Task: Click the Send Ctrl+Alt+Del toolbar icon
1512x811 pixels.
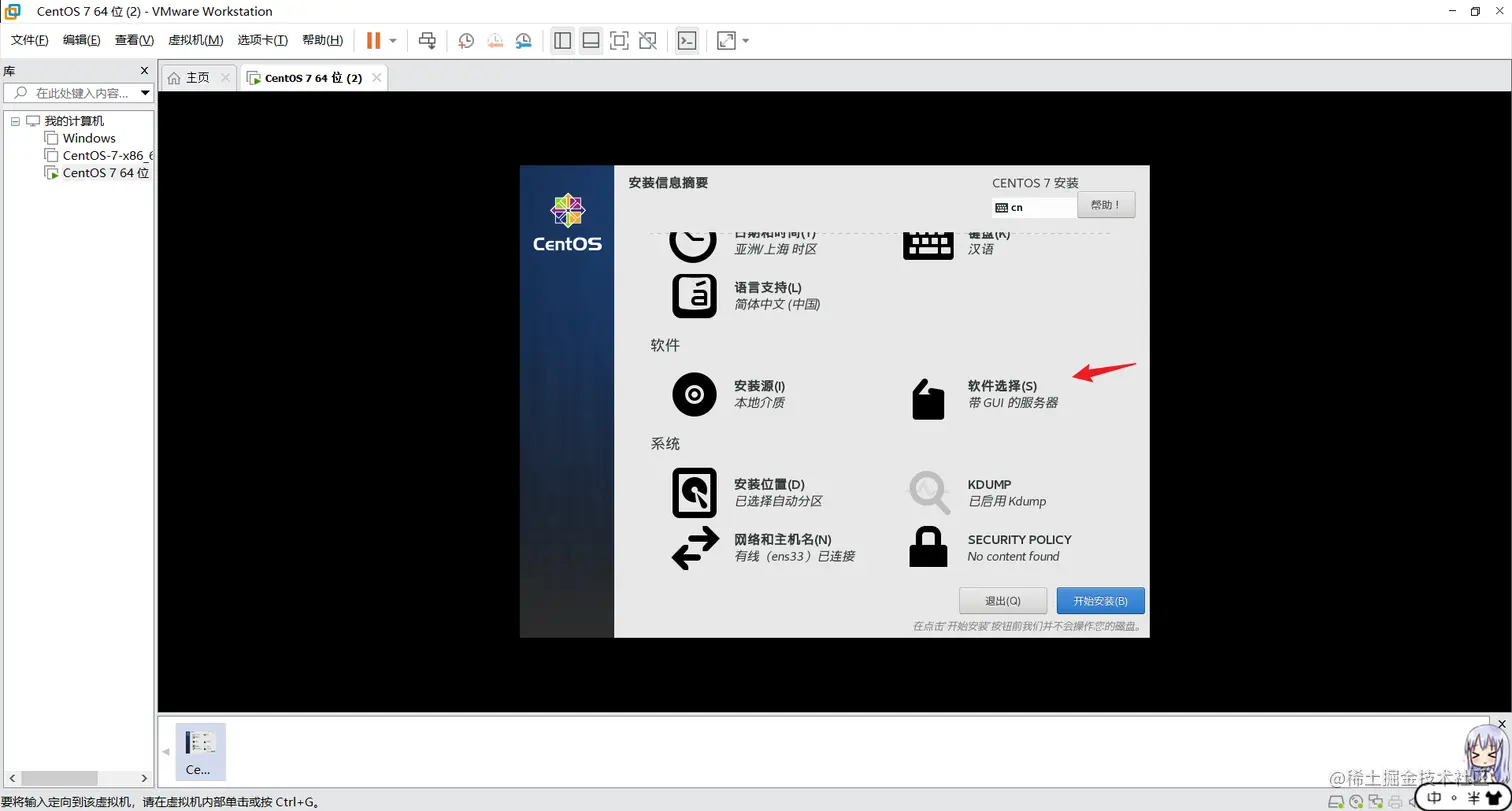Action: click(x=427, y=41)
